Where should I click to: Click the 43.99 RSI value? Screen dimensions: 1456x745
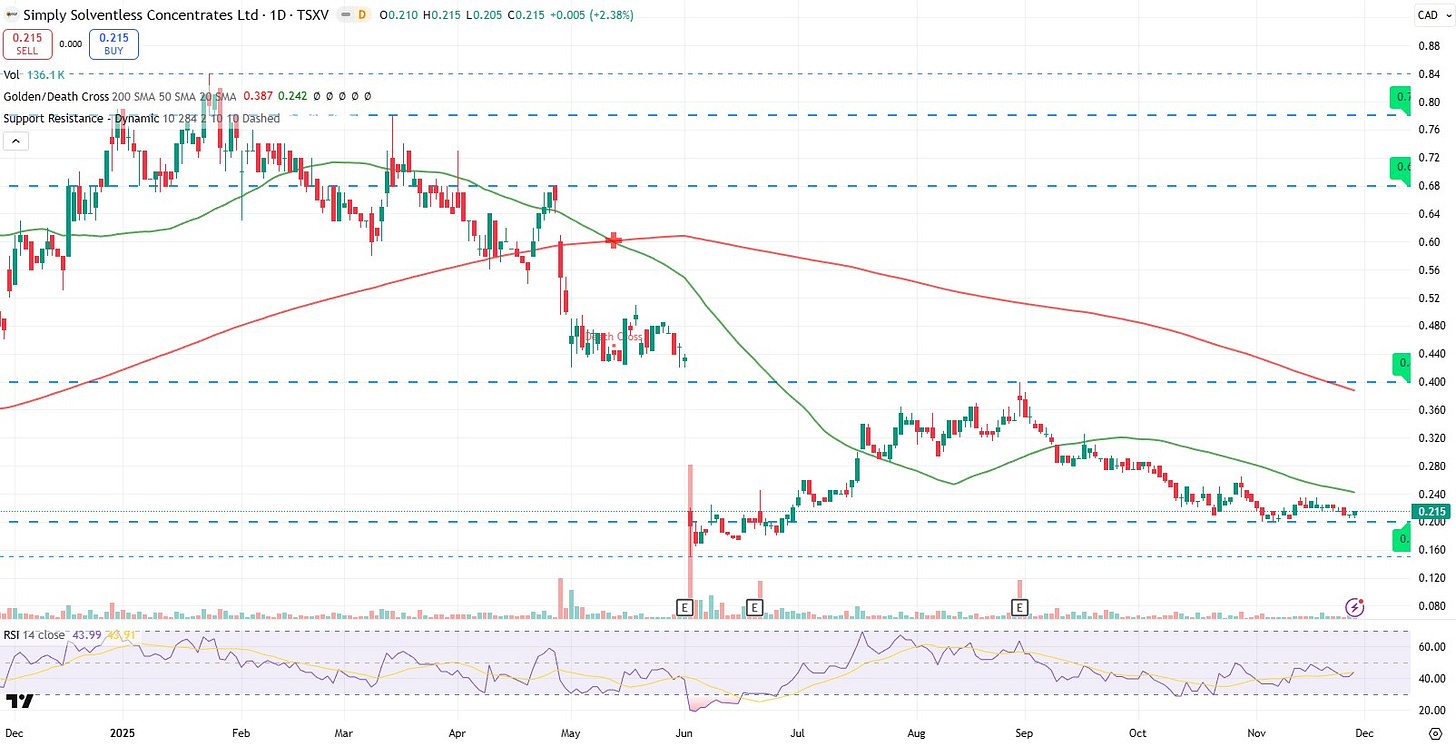tap(88, 634)
